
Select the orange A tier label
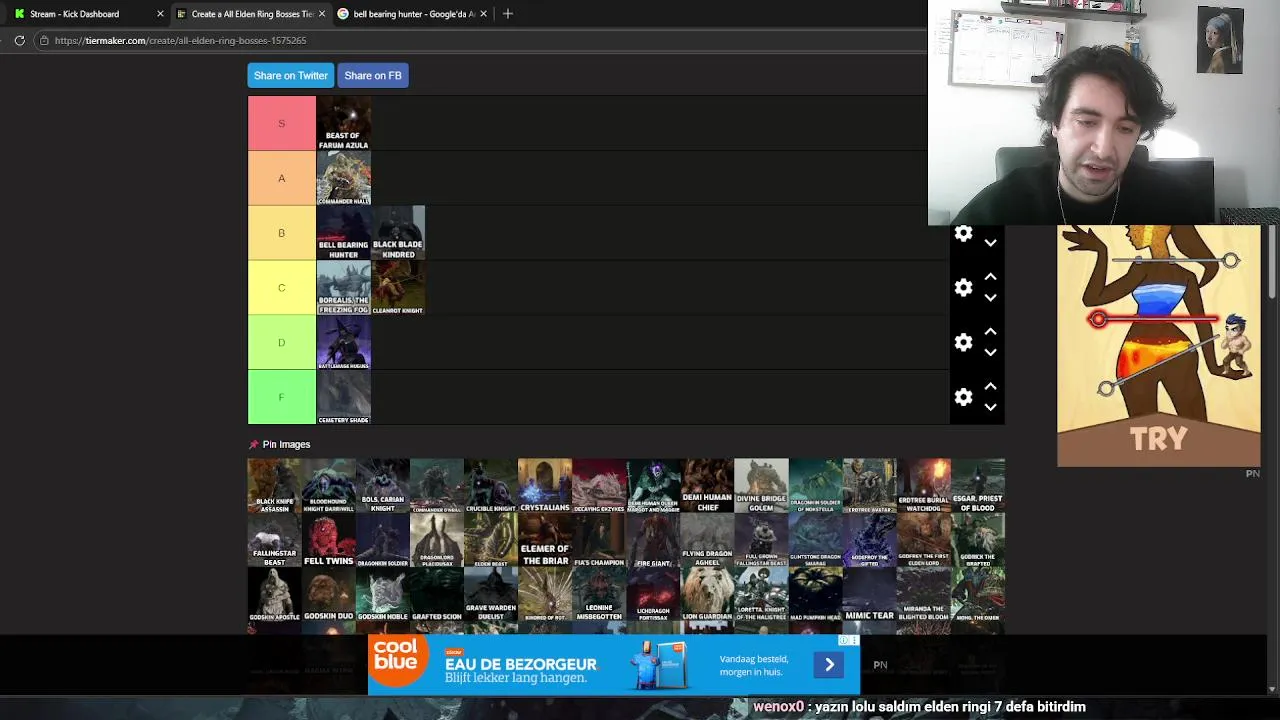282,178
